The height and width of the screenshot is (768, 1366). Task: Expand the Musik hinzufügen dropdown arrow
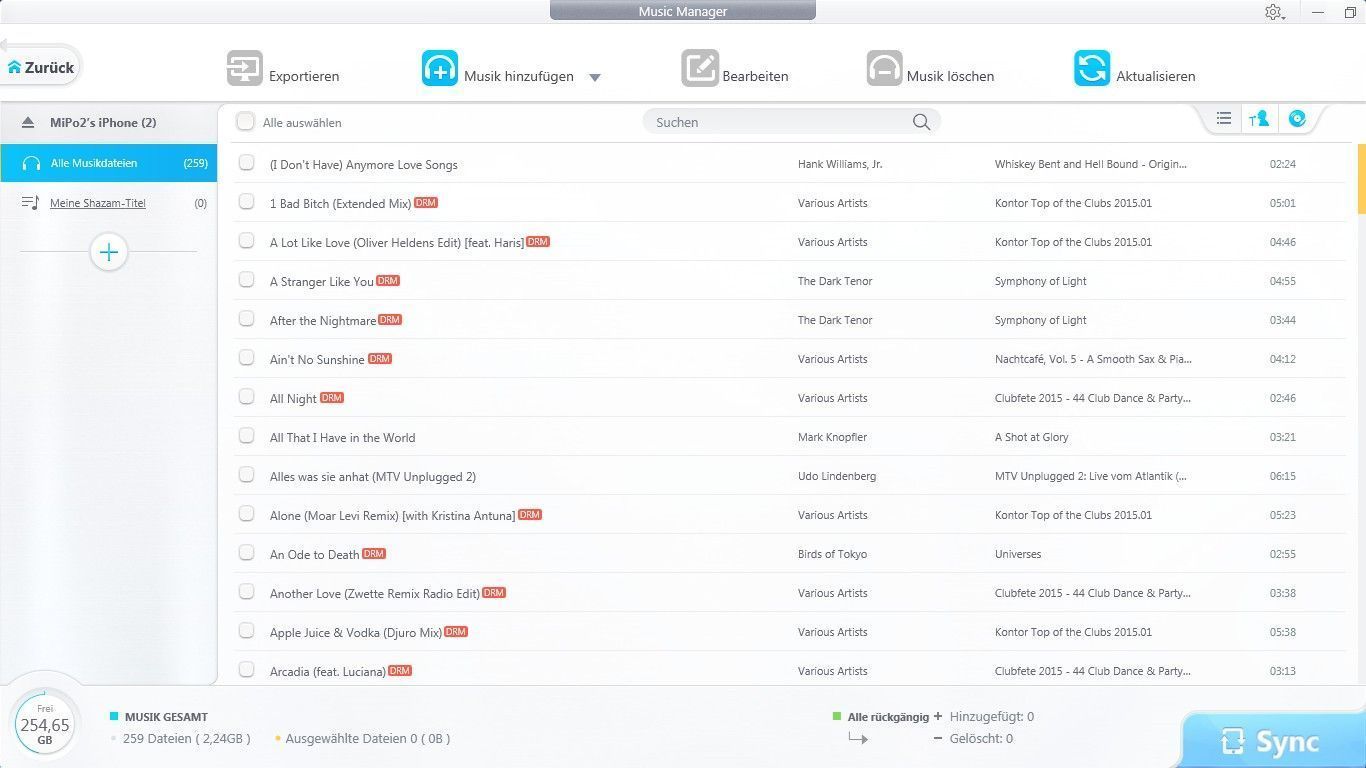point(594,77)
